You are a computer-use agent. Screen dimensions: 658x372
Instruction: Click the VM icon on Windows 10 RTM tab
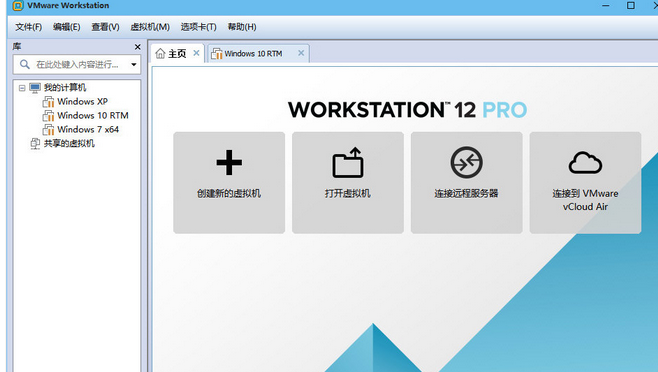(217, 53)
